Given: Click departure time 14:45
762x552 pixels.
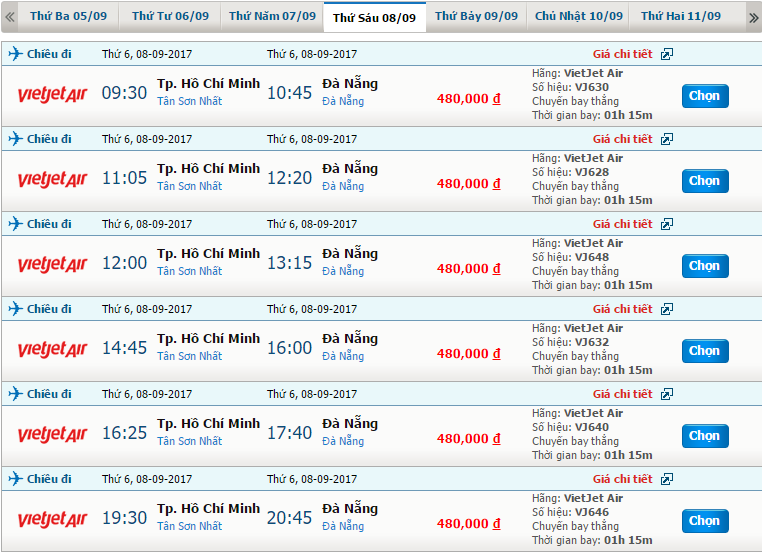Looking at the screenshot, I should (124, 348).
